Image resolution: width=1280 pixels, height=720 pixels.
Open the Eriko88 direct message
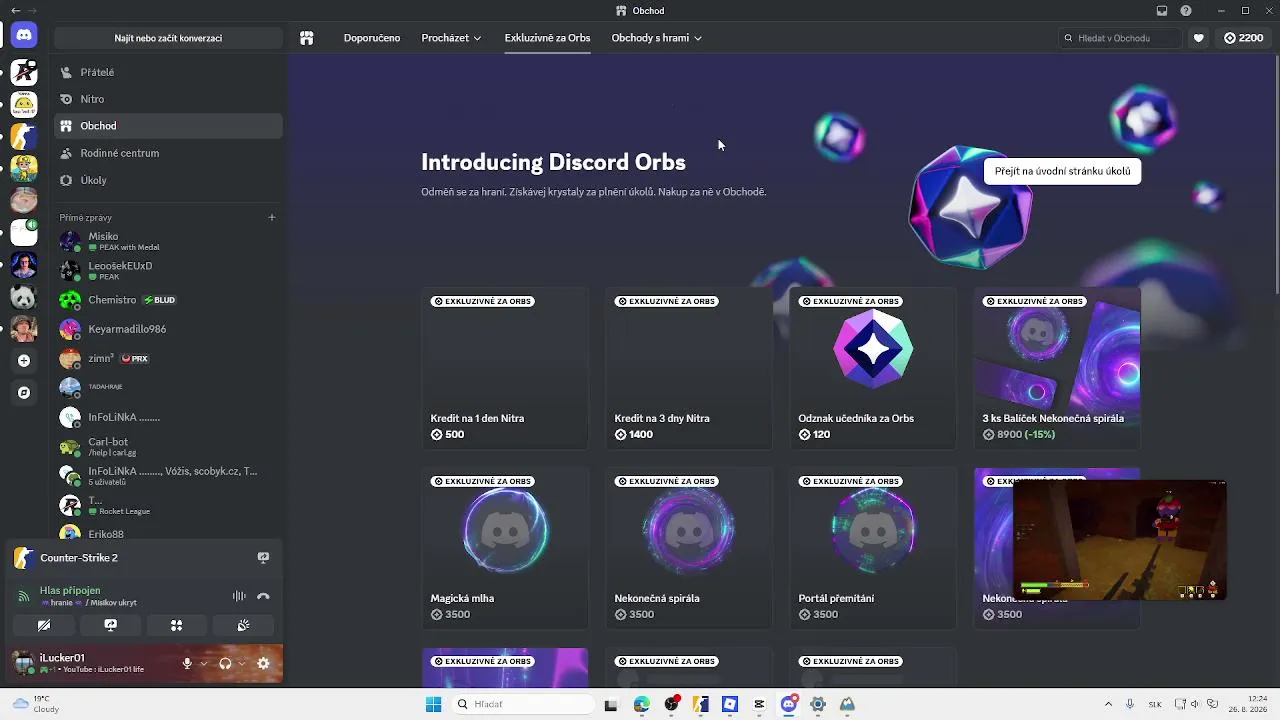click(x=168, y=533)
